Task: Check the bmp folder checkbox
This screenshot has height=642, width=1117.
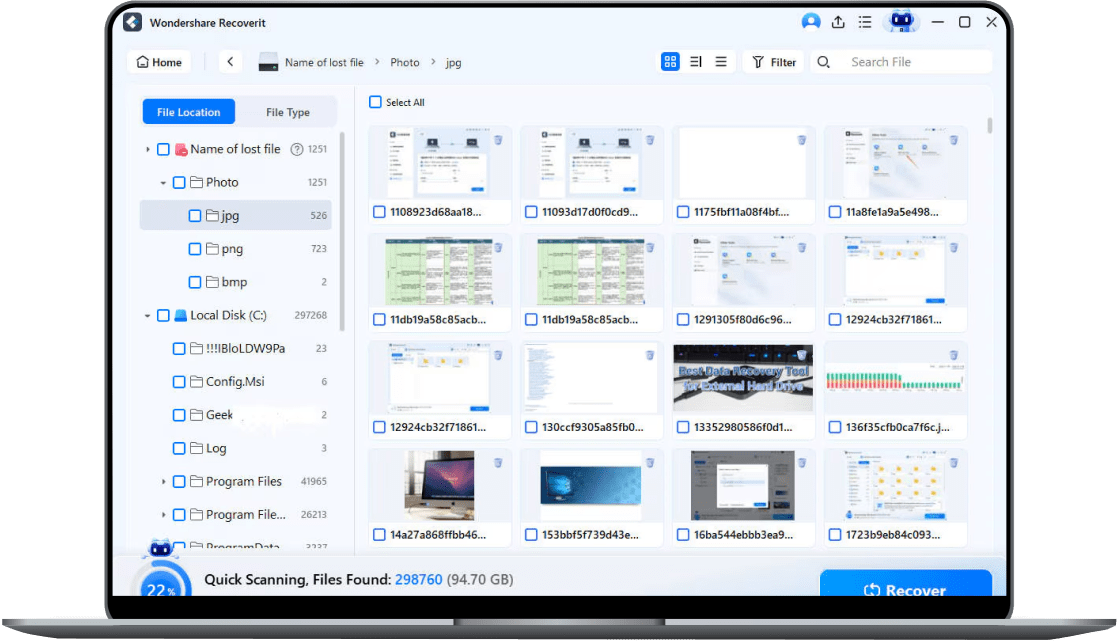Action: pos(194,282)
